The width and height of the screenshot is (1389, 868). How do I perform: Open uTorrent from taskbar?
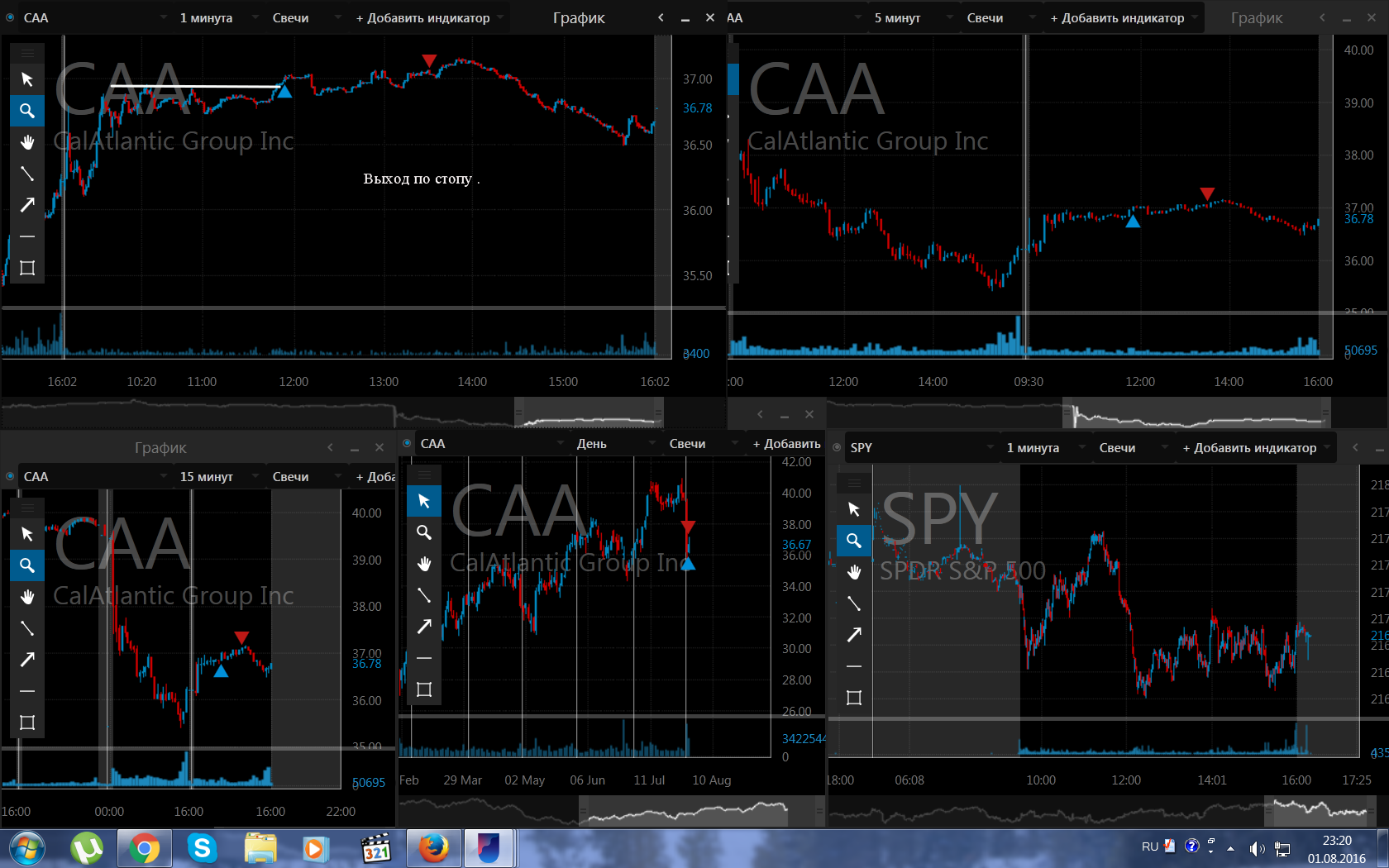[86, 848]
